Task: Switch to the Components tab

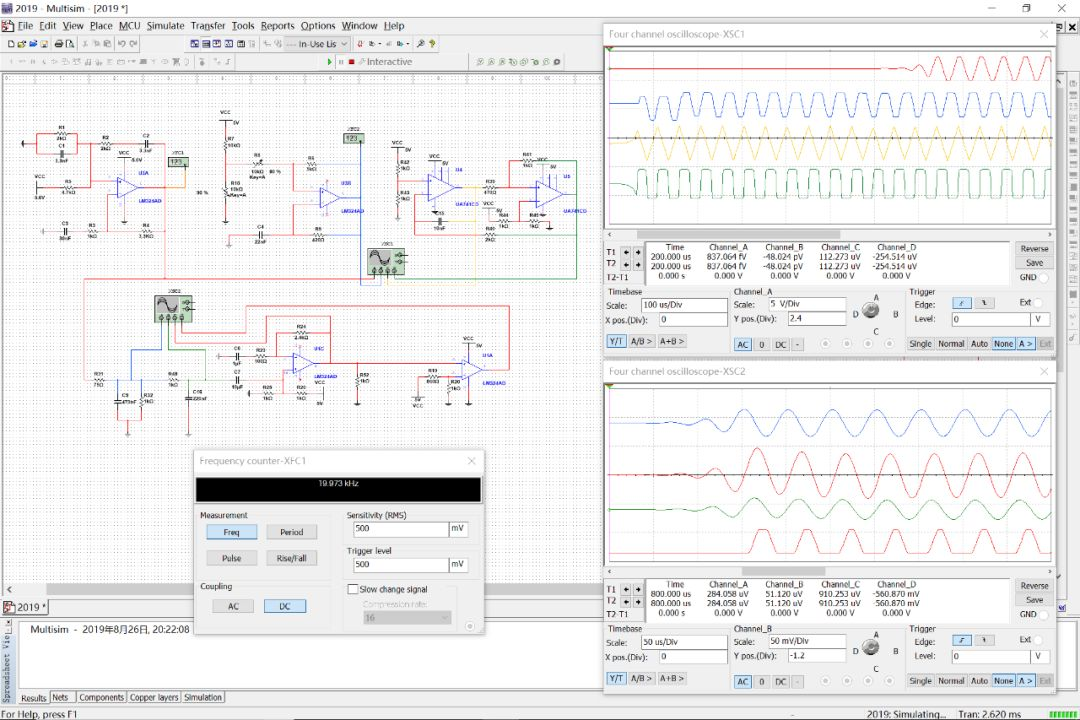Action: [101, 697]
